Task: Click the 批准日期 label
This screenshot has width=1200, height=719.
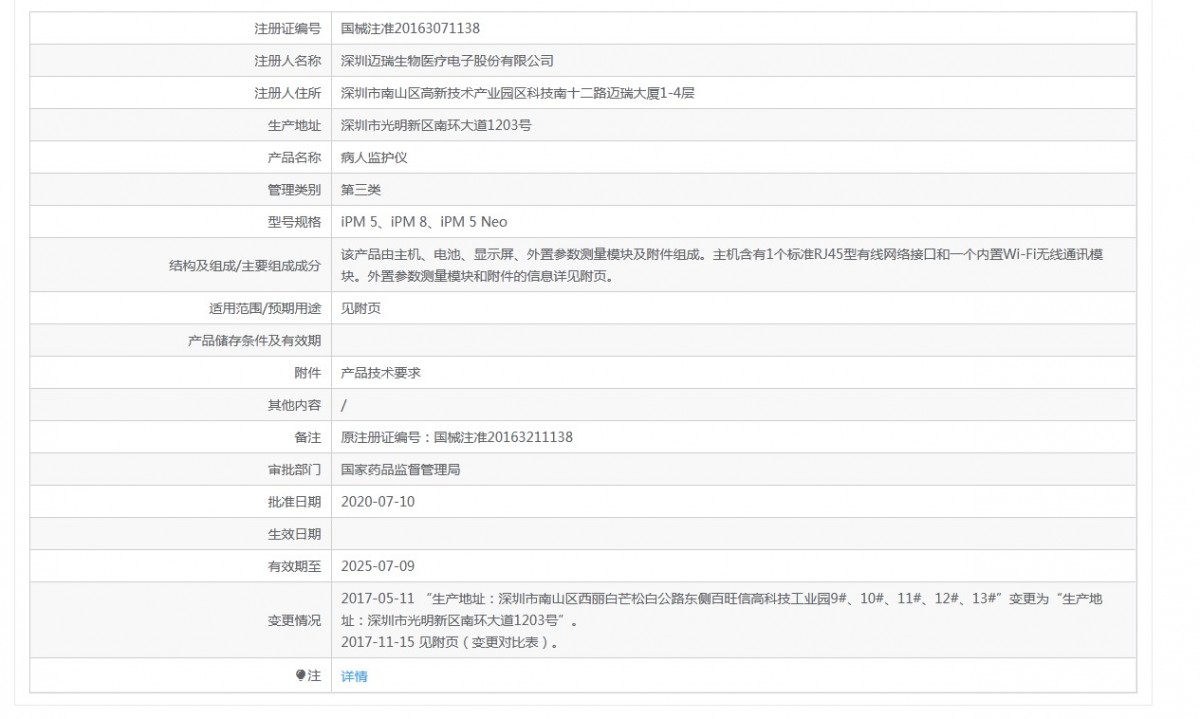Action: [295, 501]
